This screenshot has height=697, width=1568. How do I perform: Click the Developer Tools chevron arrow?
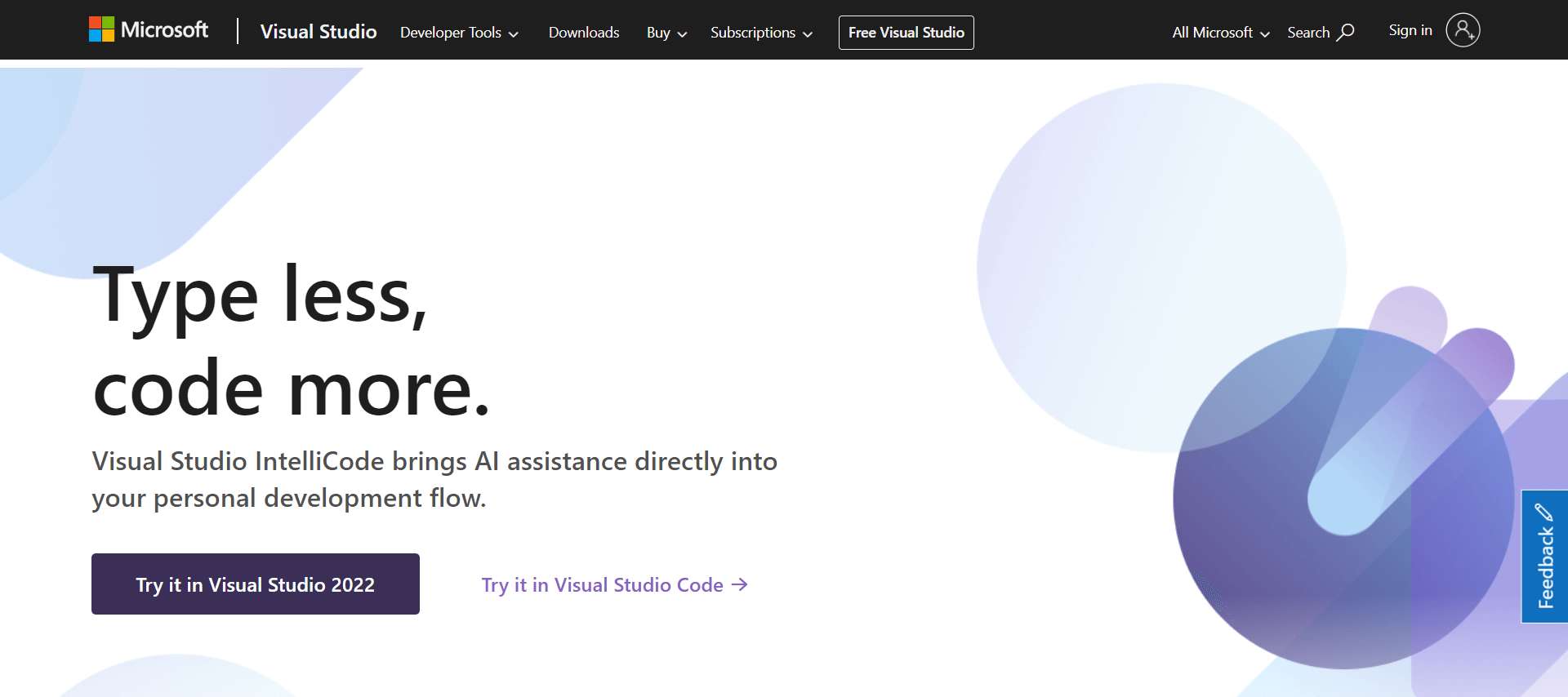(514, 34)
